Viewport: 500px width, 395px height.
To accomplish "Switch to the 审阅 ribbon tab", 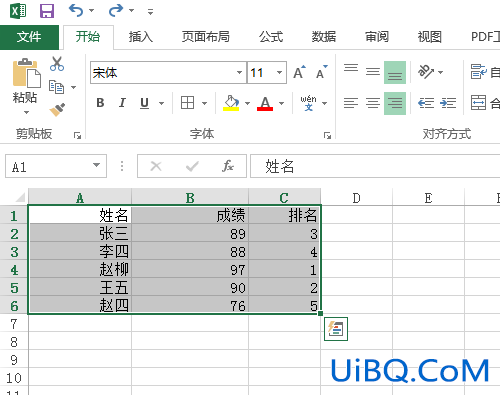I will [x=377, y=37].
